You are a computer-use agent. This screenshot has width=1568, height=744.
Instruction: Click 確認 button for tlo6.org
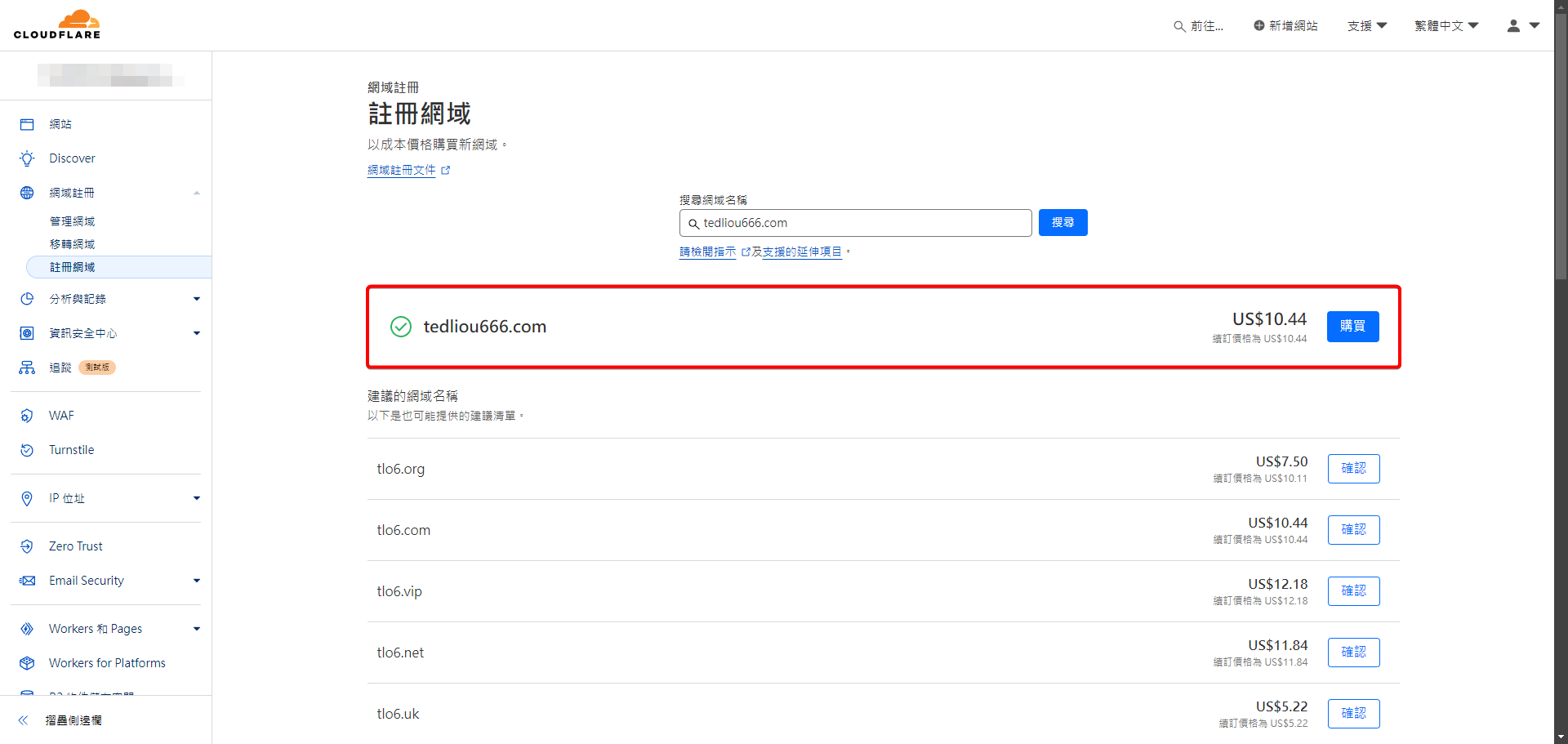coord(1353,469)
